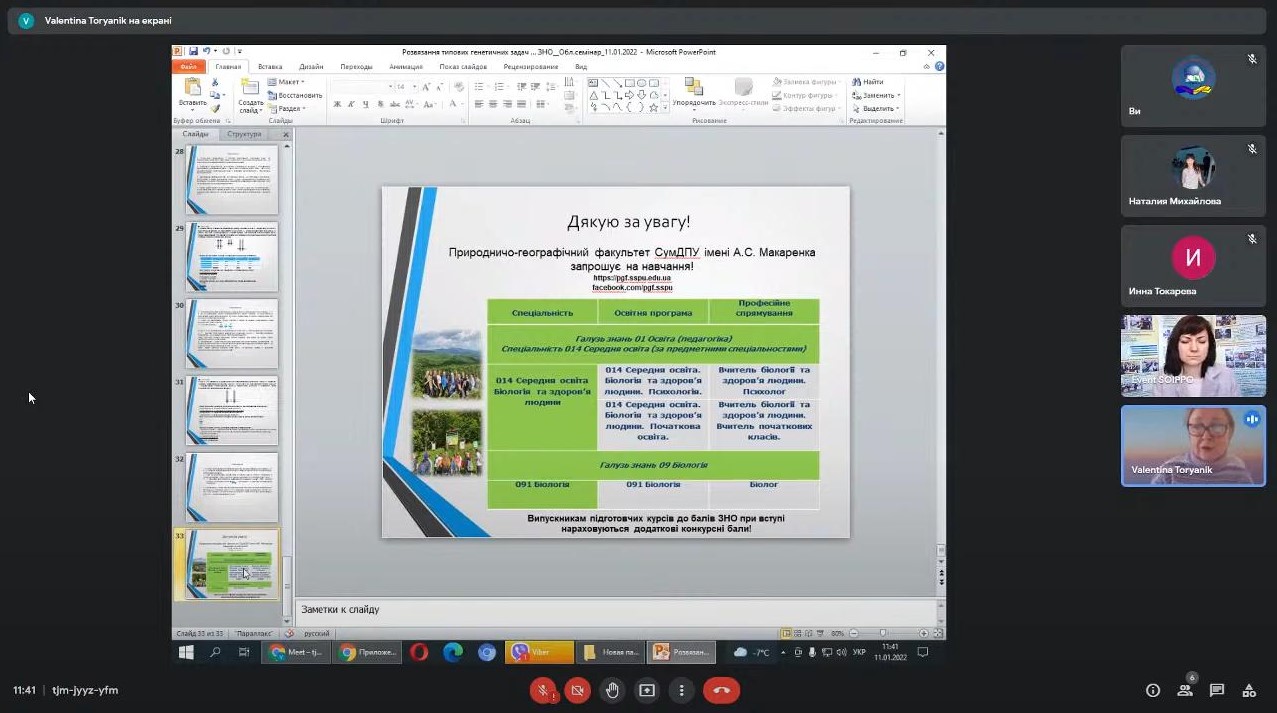Screen dimensions: 1277x713
Task: Adjust the PowerPoint zoom slider
Action: (x=883, y=633)
